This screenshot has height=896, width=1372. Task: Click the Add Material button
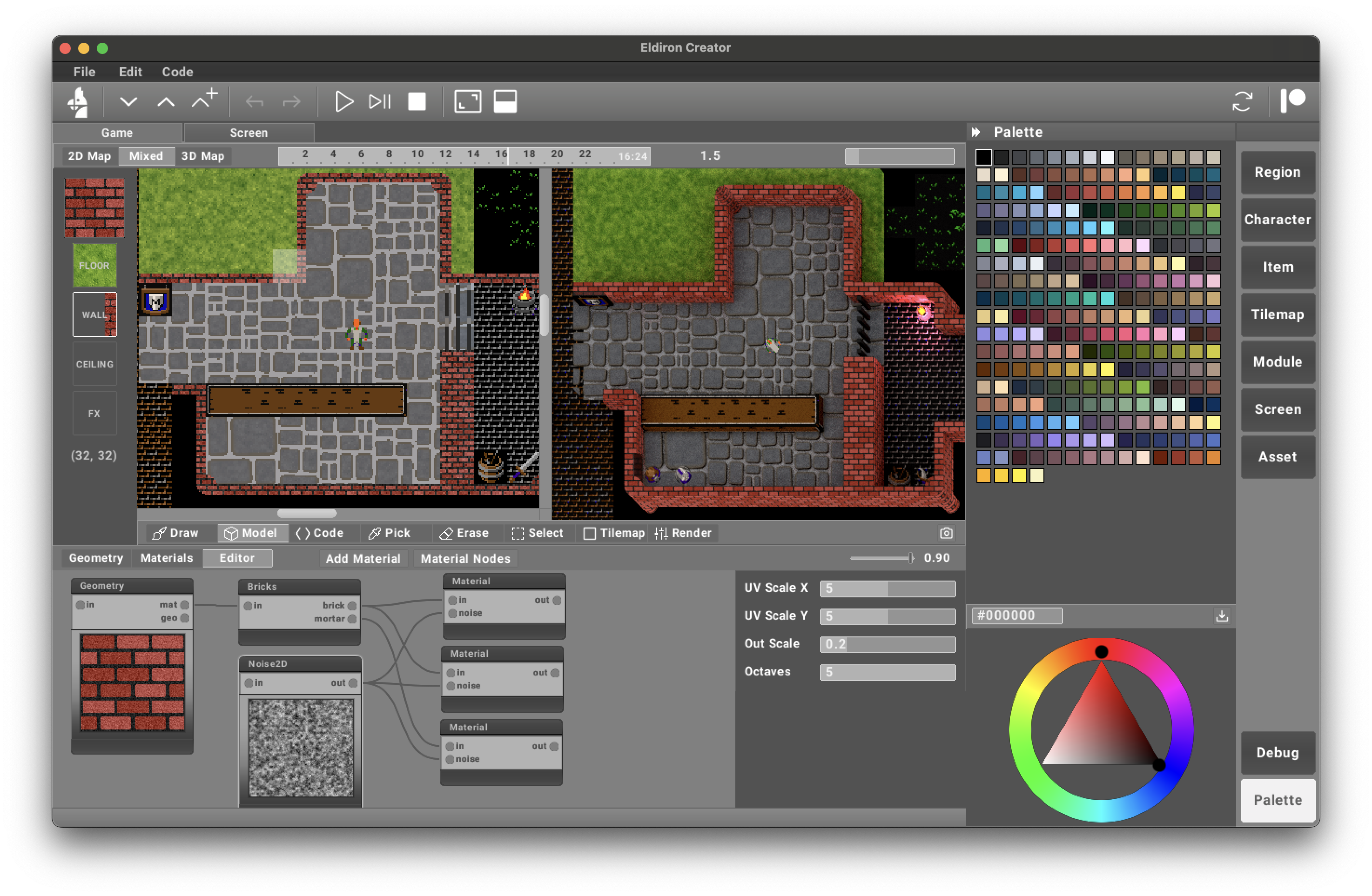[x=363, y=558]
